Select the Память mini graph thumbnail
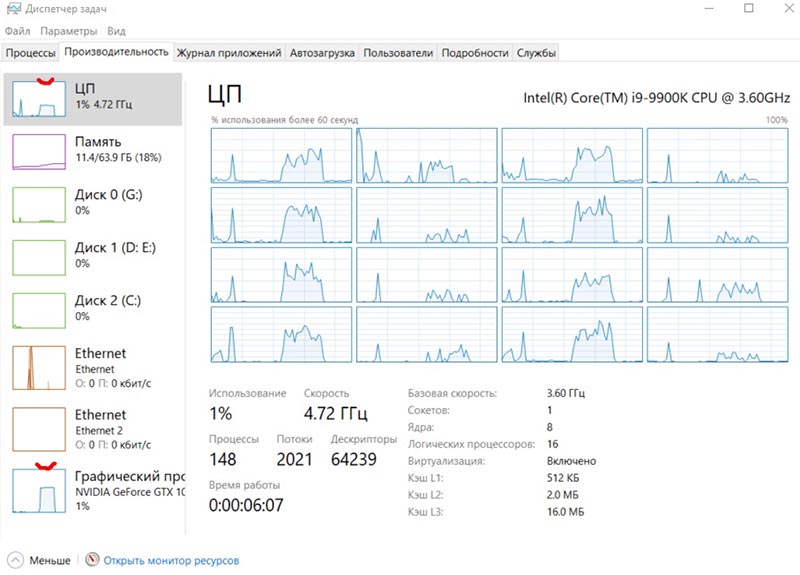The image size is (800, 575). (39, 152)
